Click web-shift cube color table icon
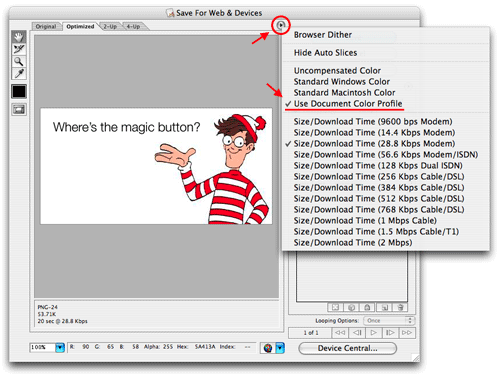Image resolution: width=500 pixels, height=374 pixels. pos(352,307)
